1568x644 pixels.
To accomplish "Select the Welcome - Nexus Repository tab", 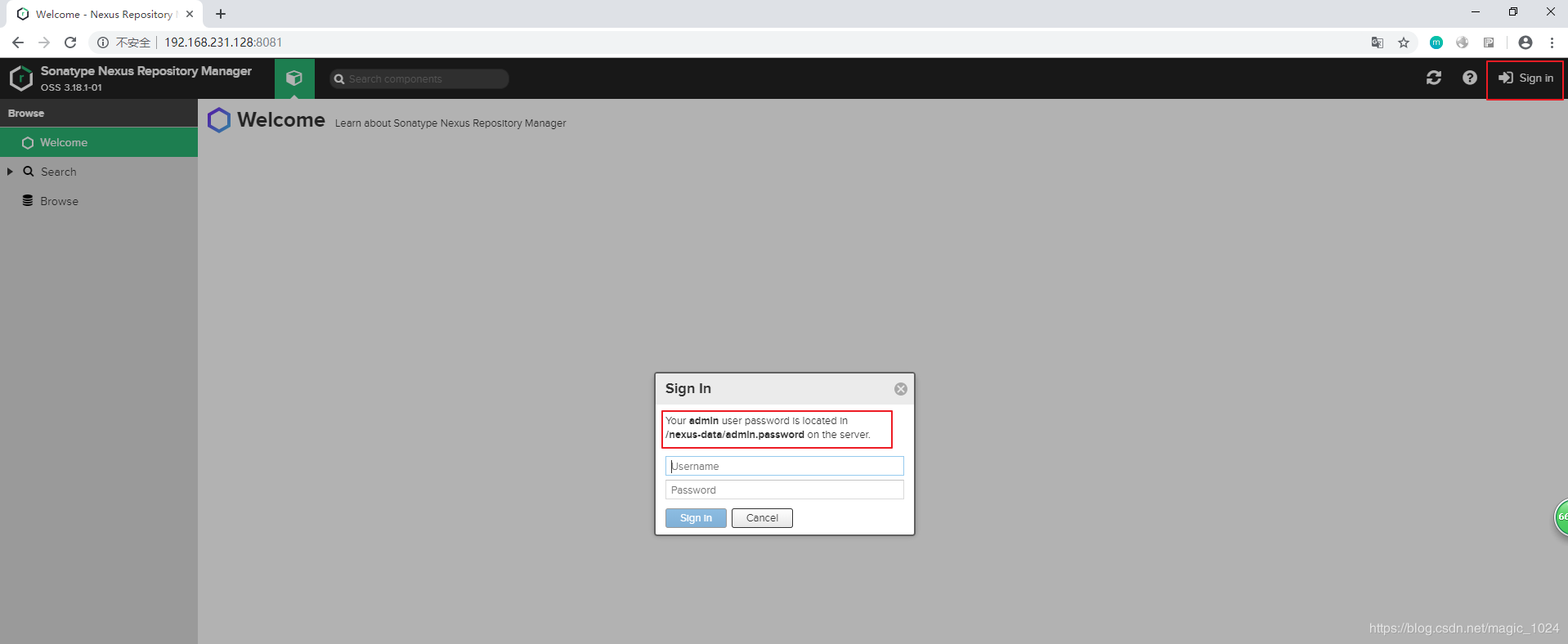I will click(106, 14).
